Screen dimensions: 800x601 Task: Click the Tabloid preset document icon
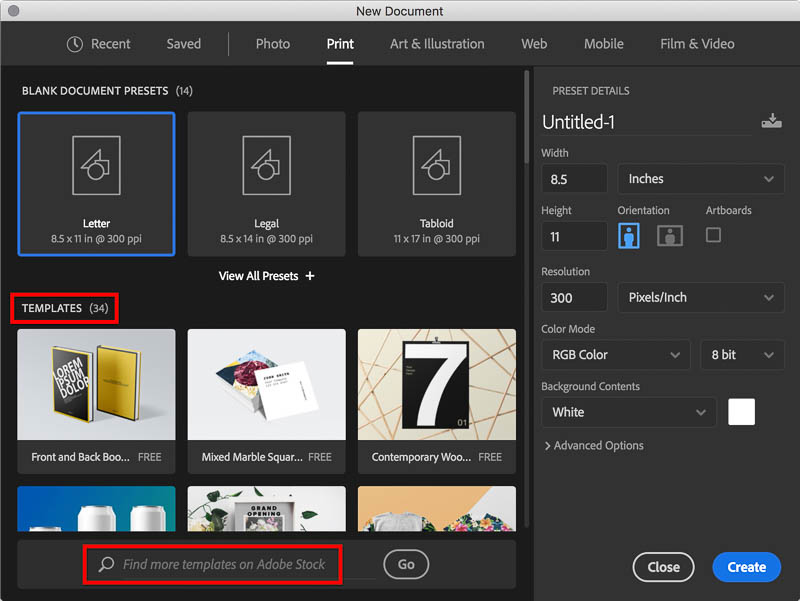coord(437,165)
